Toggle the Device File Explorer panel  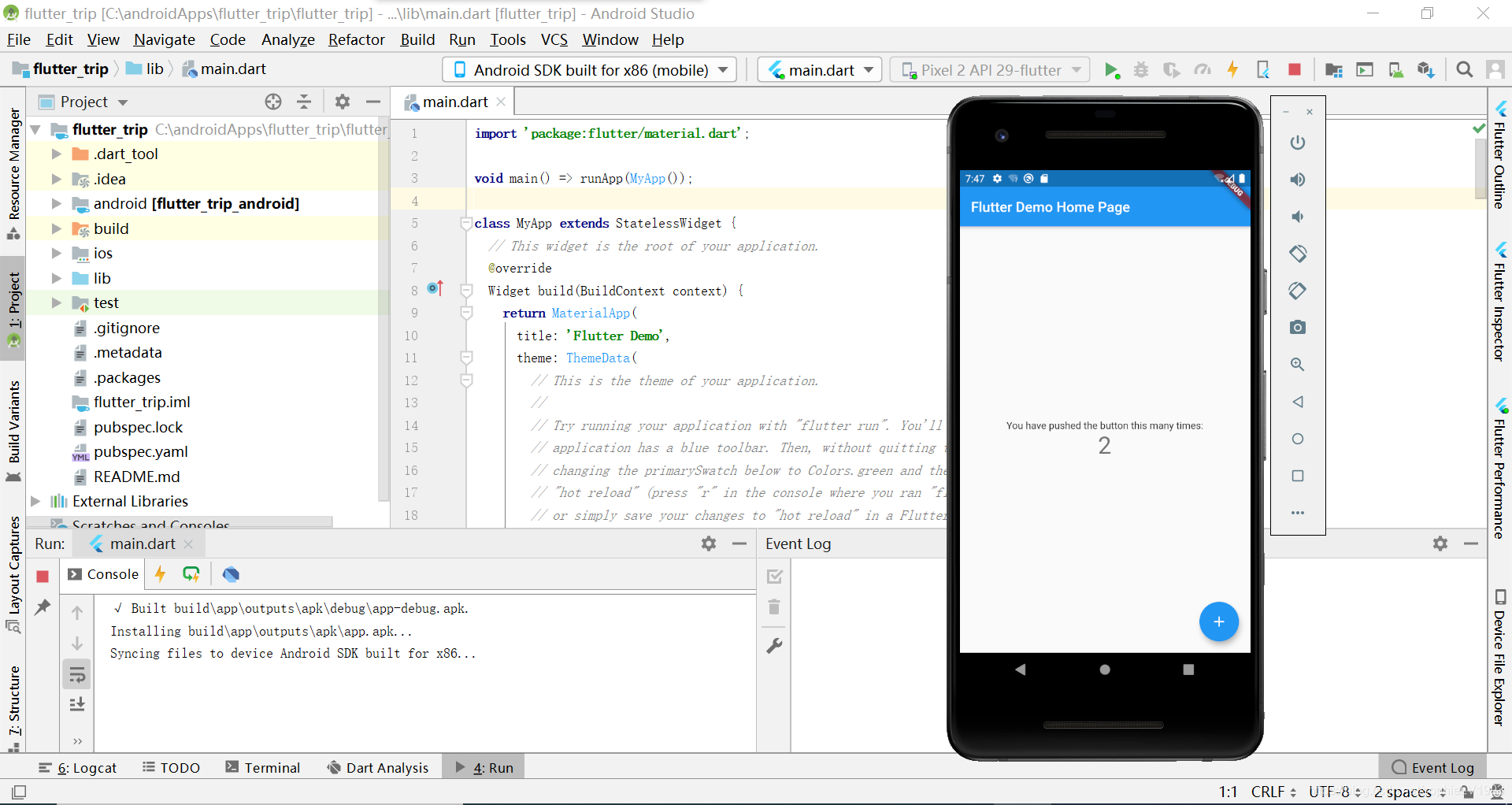click(x=1500, y=657)
